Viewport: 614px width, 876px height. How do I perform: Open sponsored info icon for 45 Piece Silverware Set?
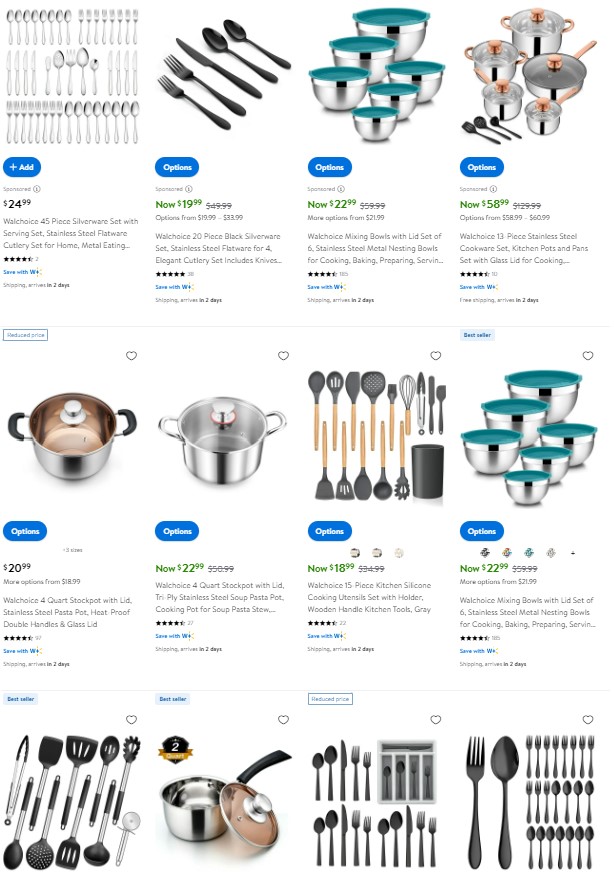click(37, 189)
